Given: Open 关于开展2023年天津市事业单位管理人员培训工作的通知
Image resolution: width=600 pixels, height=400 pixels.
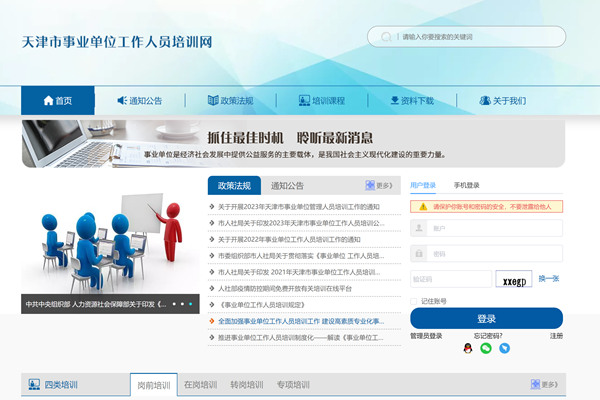Looking at the screenshot, I should pos(299,207).
